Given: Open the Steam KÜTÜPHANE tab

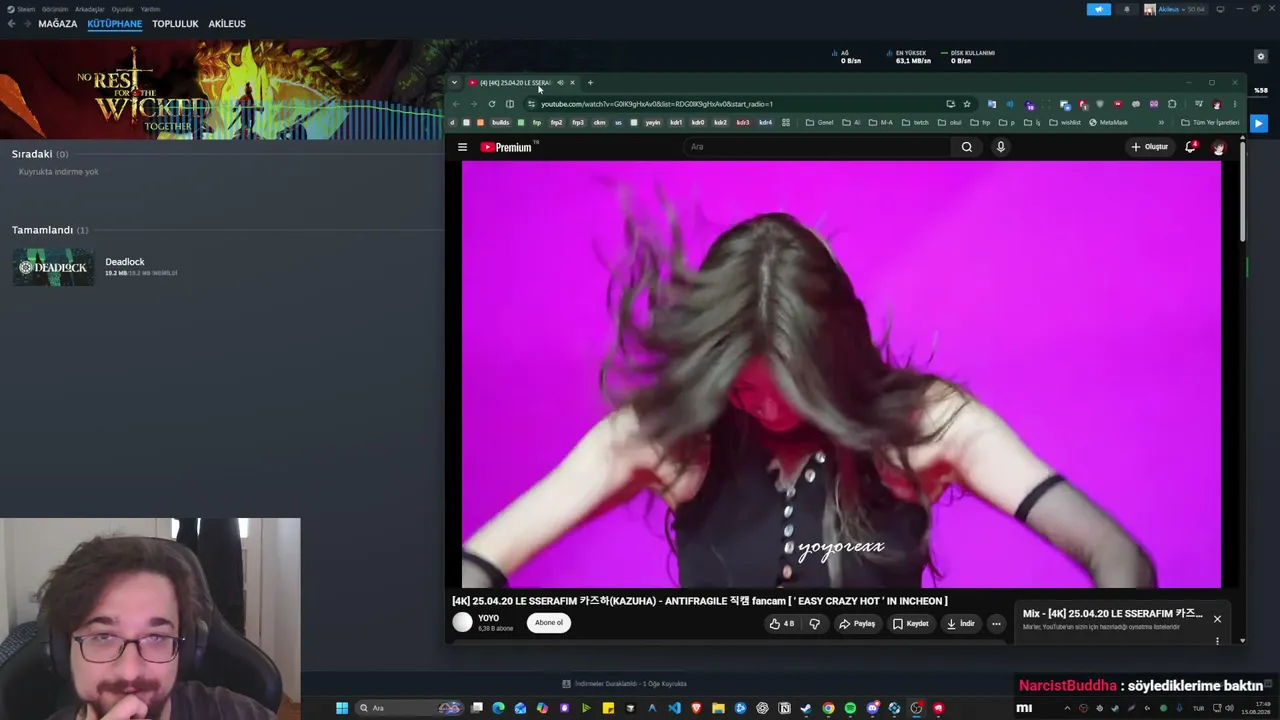Looking at the screenshot, I should click(115, 24).
